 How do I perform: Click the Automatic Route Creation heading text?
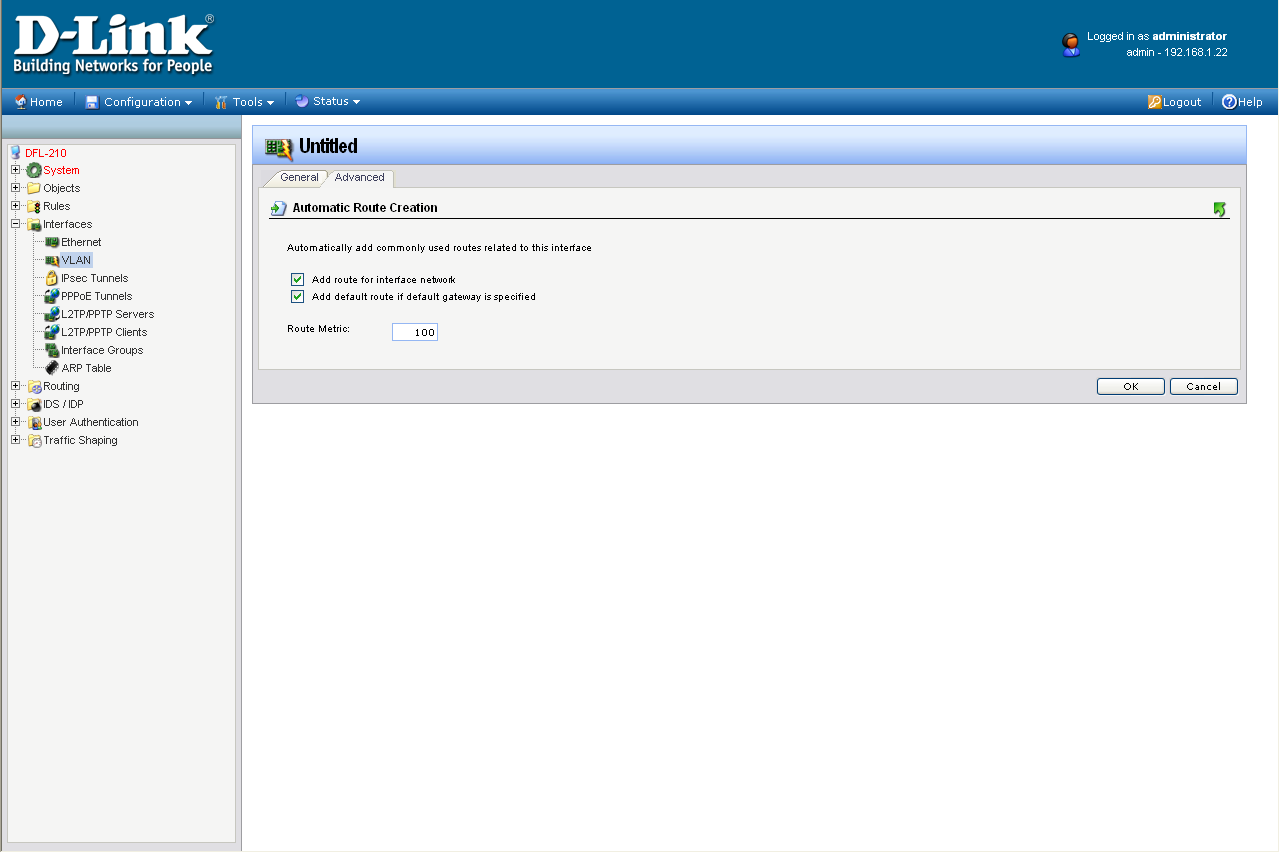click(x=365, y=208)
